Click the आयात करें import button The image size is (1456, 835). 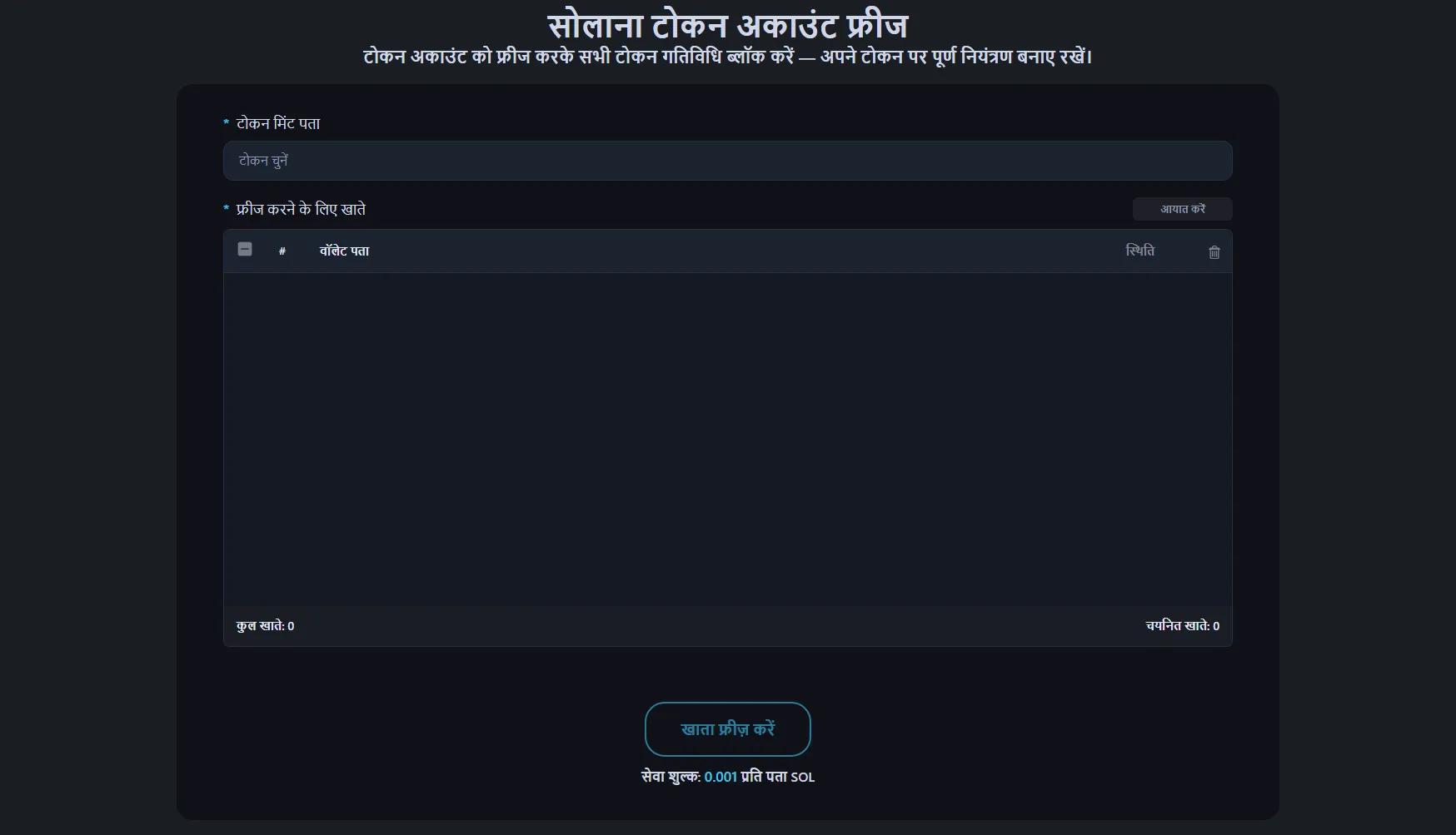[1182, 209]
